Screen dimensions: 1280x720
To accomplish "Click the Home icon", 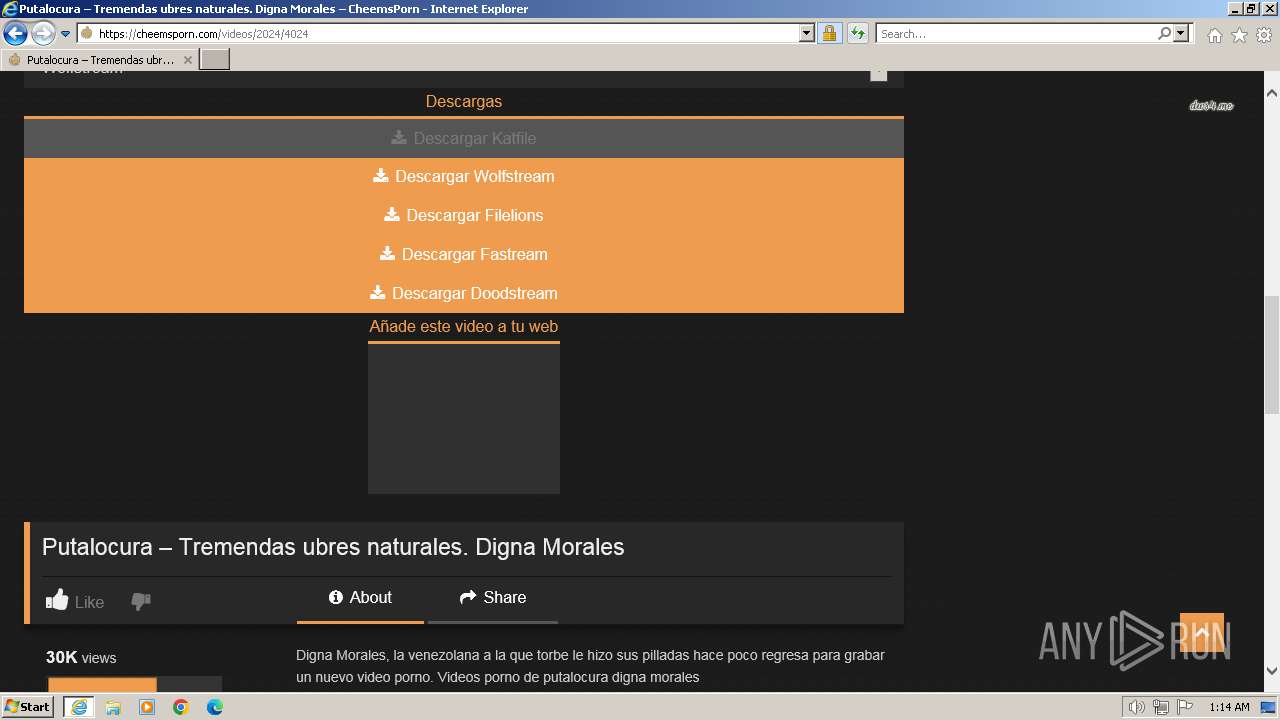I will point(1214,35).
